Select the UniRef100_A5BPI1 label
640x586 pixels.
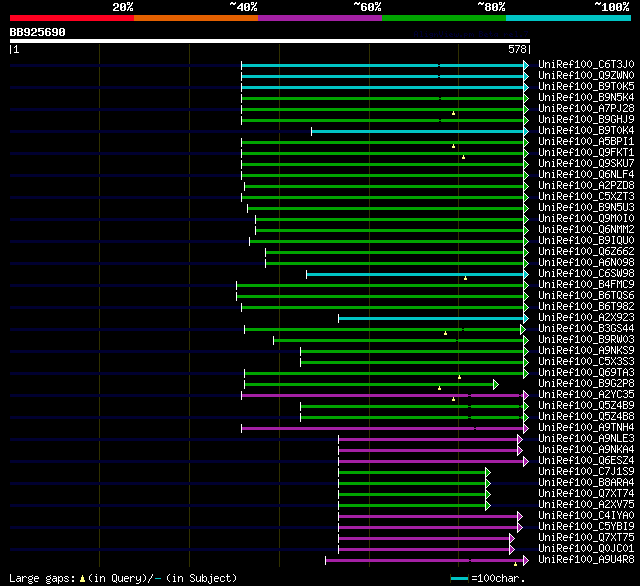point(586,142)
